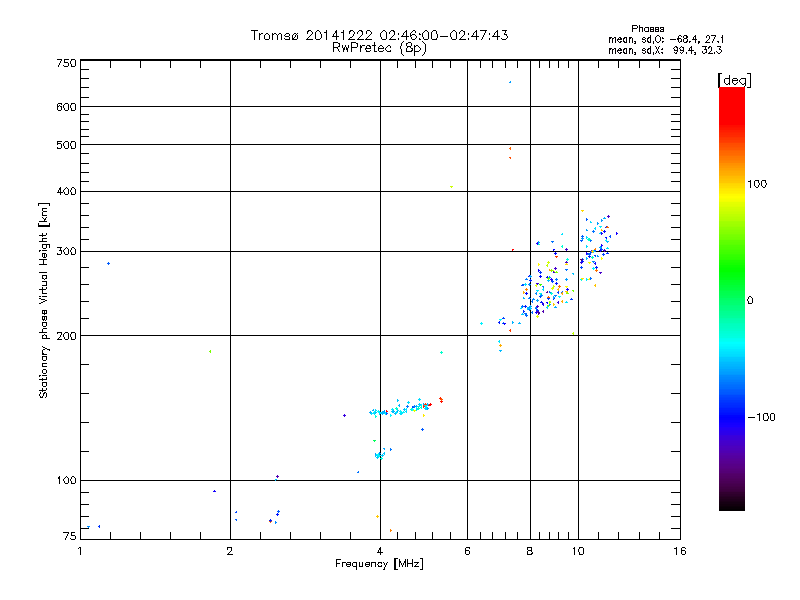This screenshot has width=800, height=600.
Task: Click the x-axis '10' tick label
Action: point(578,551)
